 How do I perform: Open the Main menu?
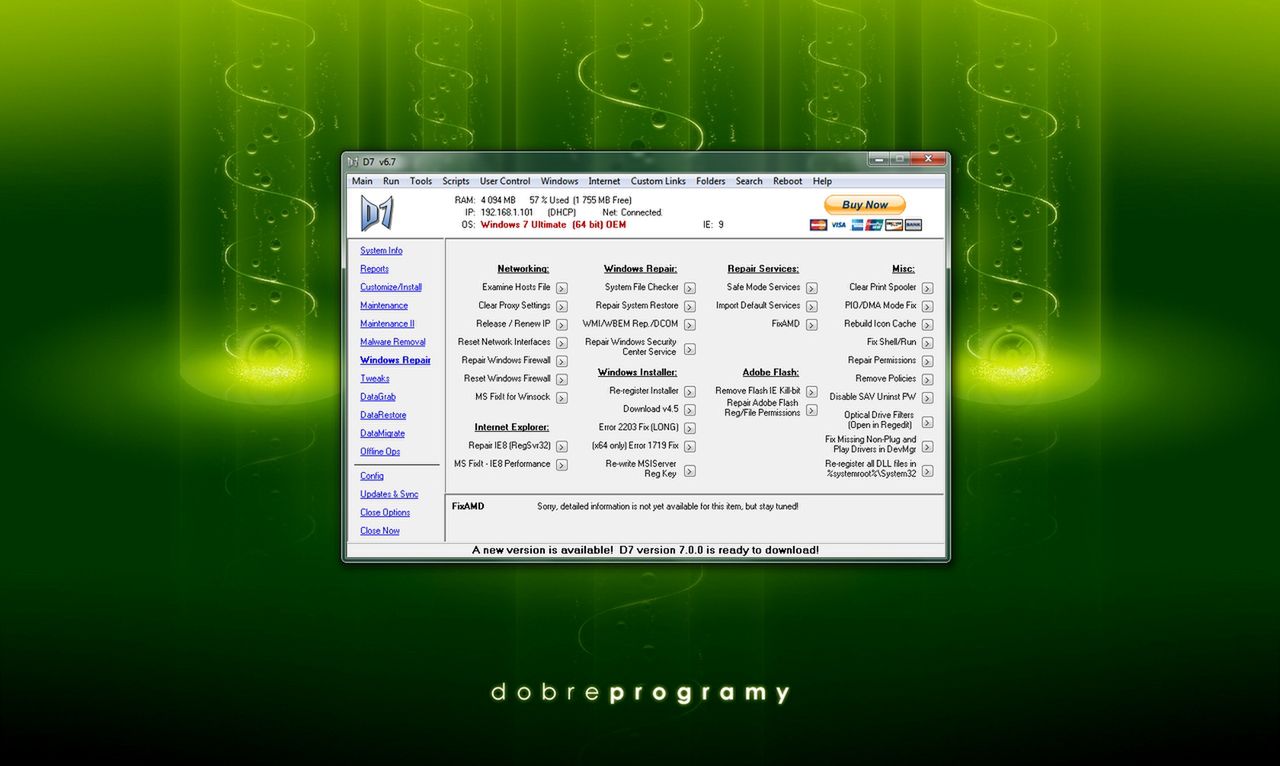coord(362,181)
